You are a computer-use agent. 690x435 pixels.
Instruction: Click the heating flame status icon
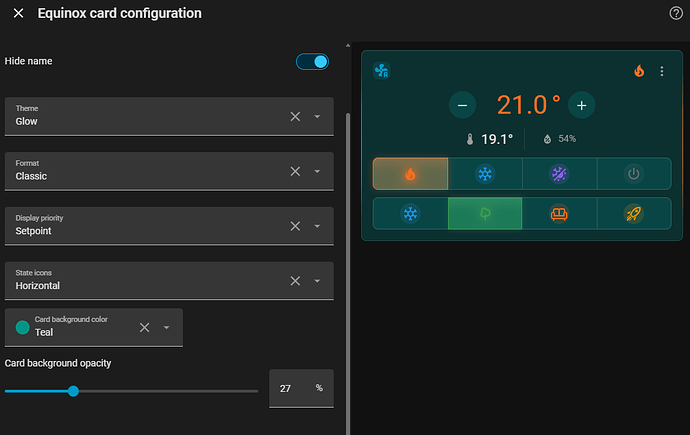(x=639, y=71)
